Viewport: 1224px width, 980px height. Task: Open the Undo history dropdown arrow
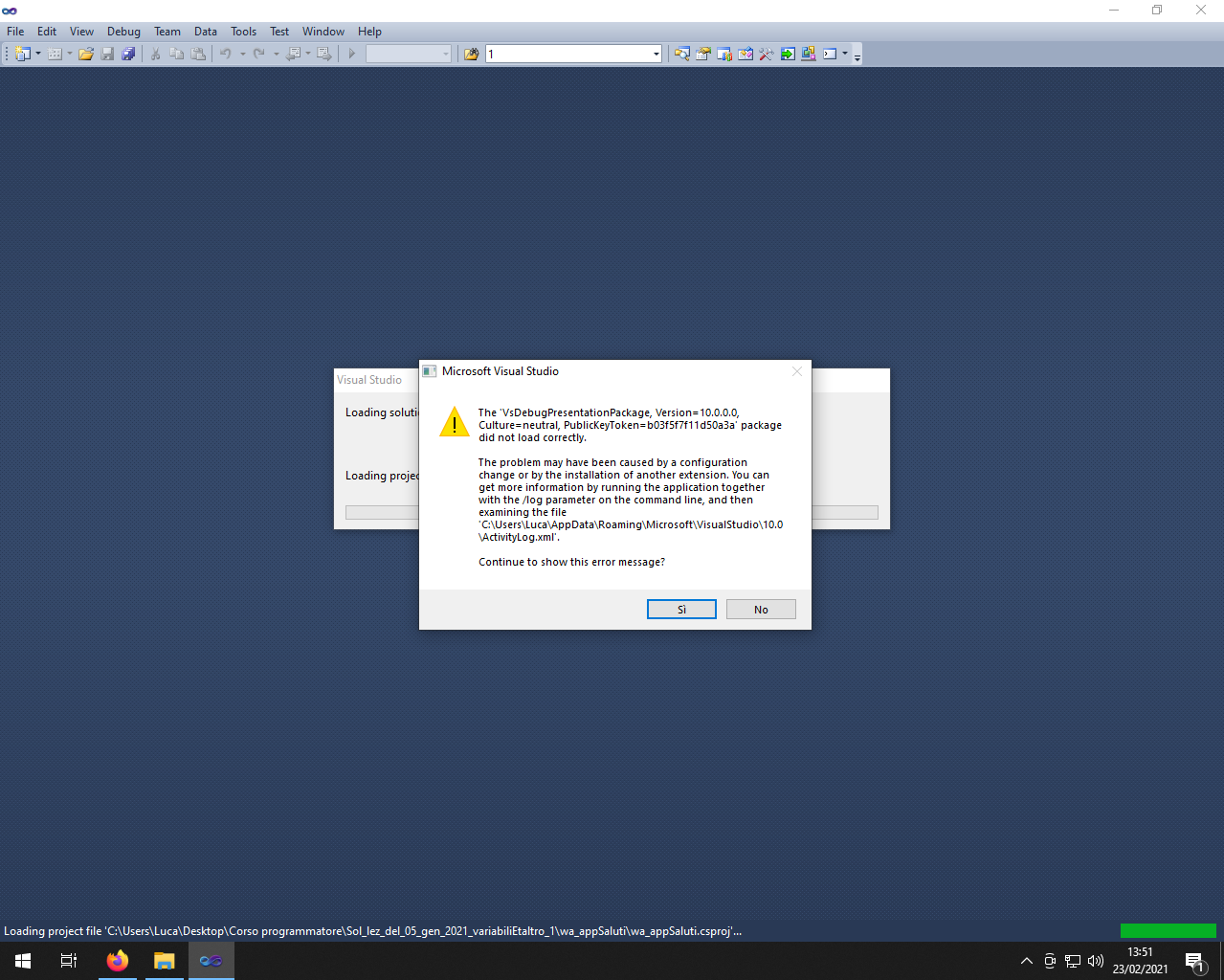click(x=242, y=54)
